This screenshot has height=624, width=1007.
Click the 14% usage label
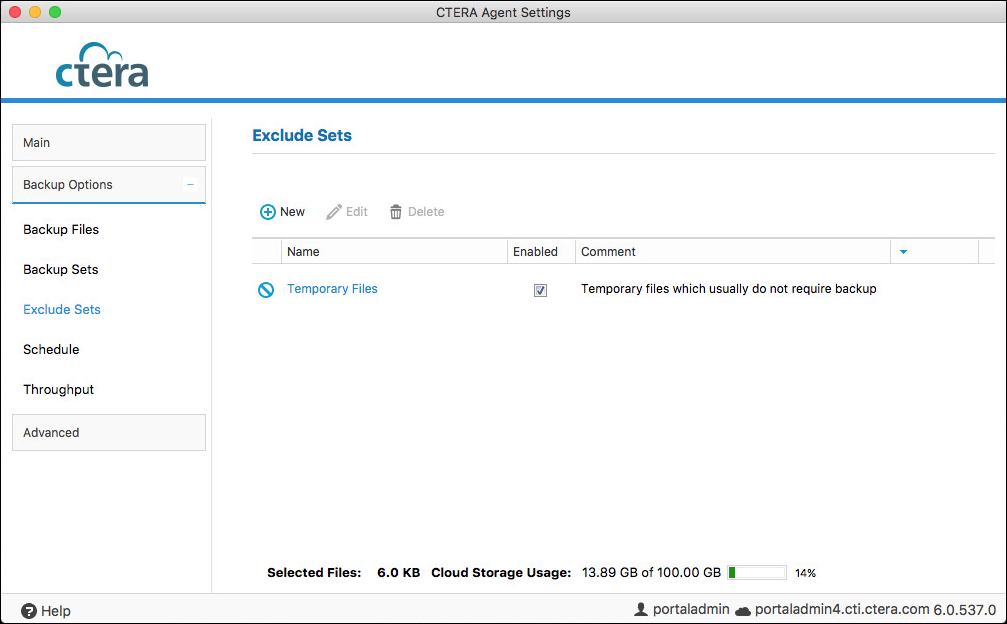click(x=805, y=573)
